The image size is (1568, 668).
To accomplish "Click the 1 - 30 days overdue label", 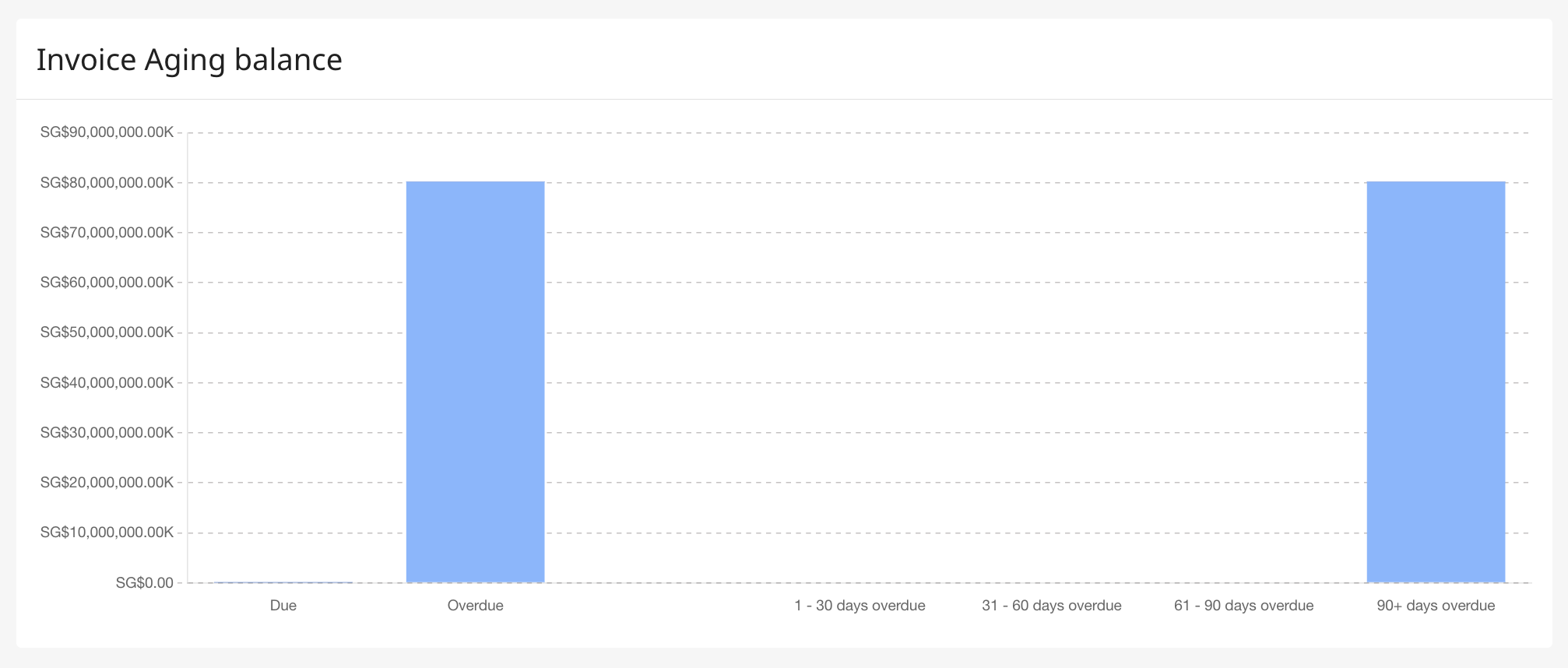I will point(860,606).
